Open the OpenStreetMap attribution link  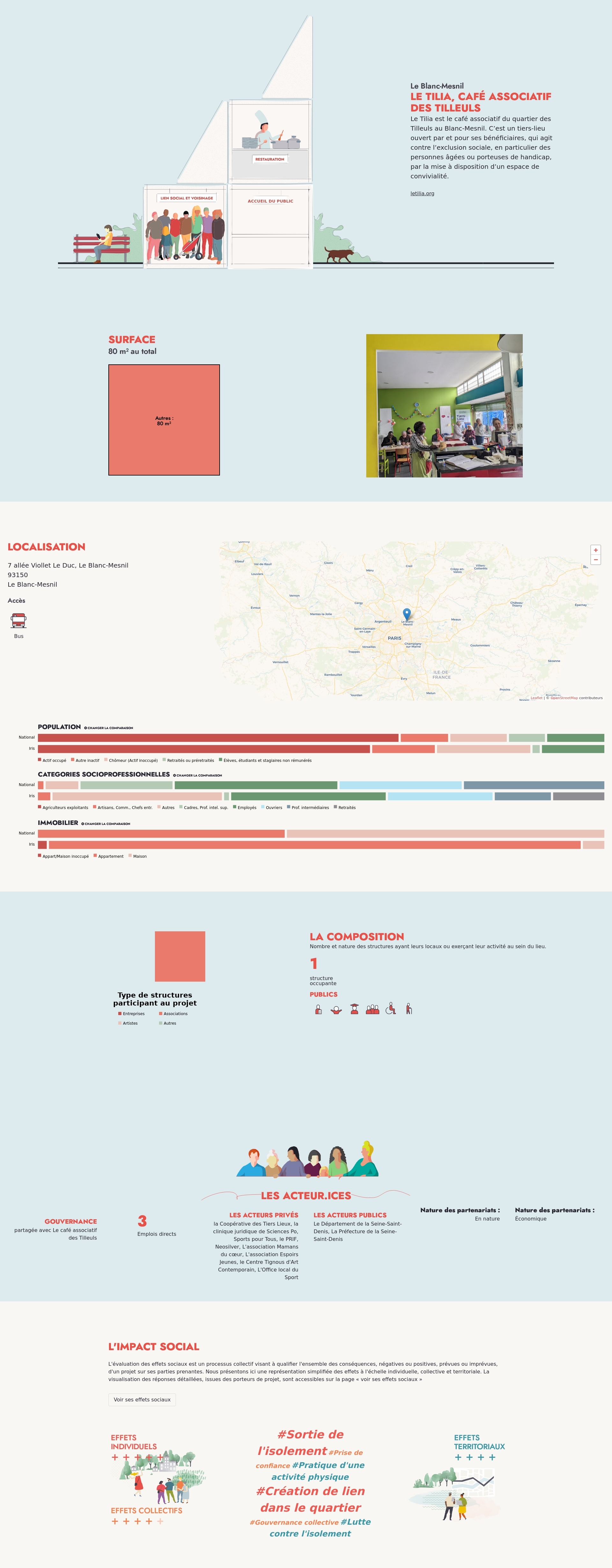tap(564, 698)
